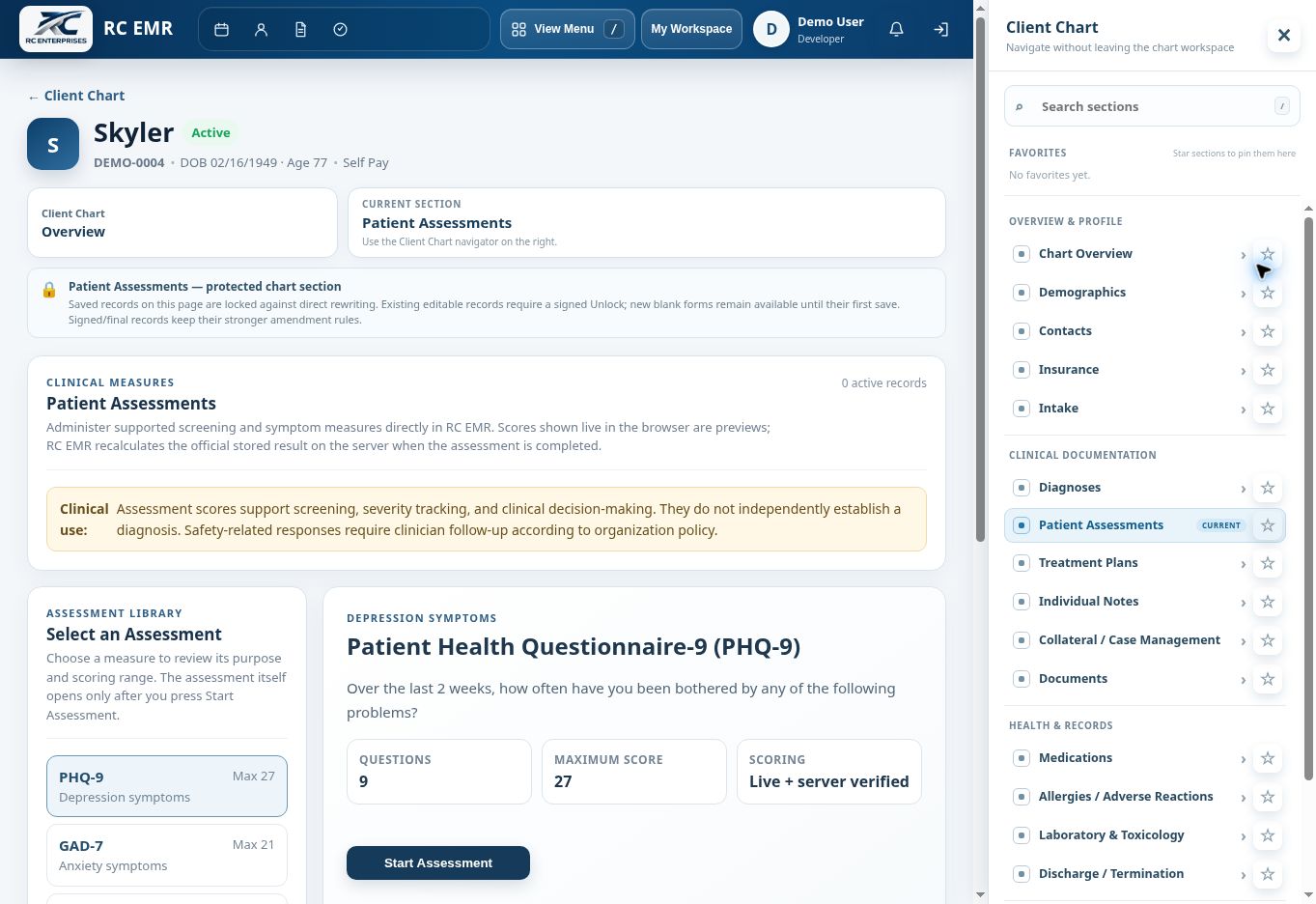Star the Documents section
1316x904 pixels.
pos(1268,679)
